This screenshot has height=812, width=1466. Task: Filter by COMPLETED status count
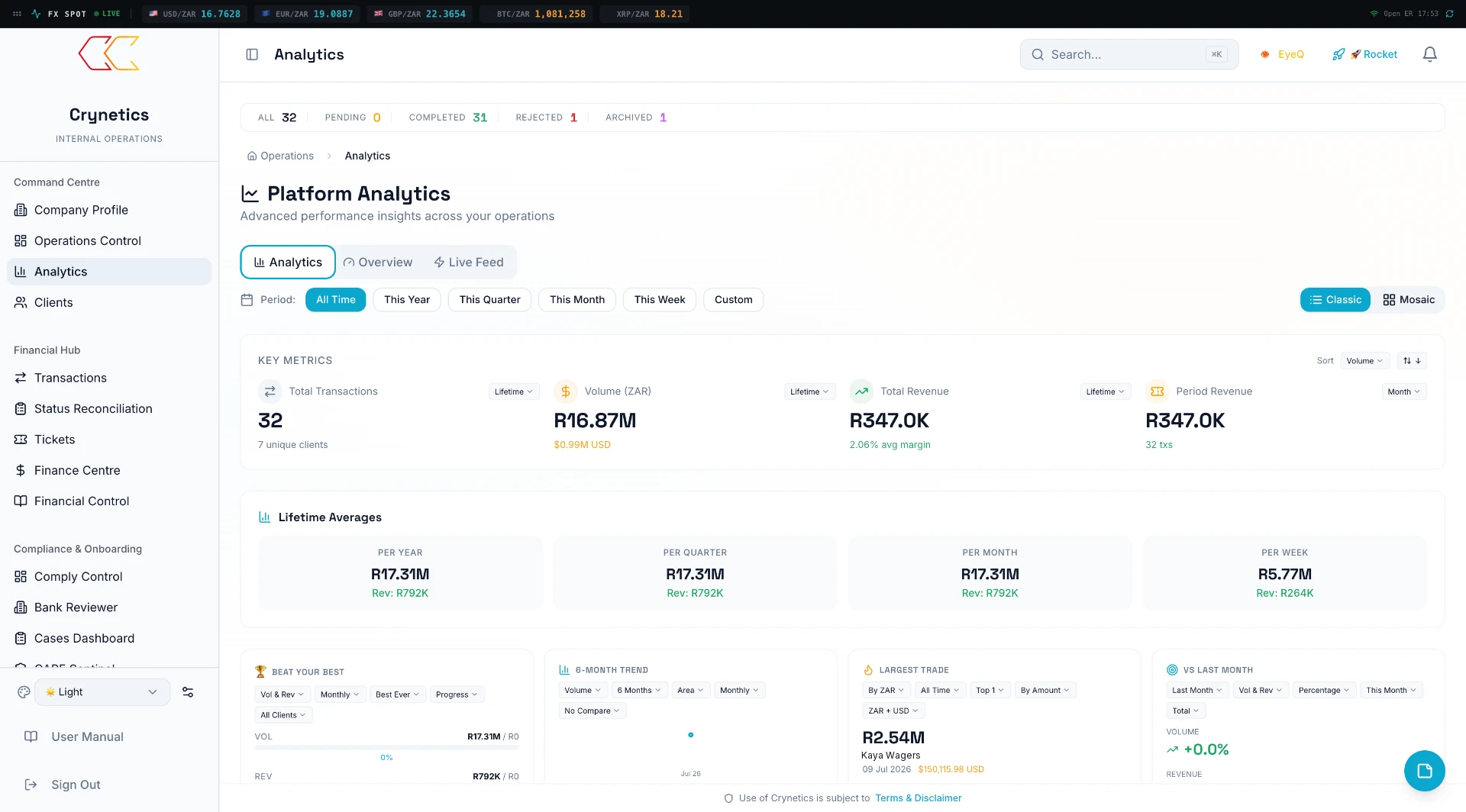(x=447, y=118)
